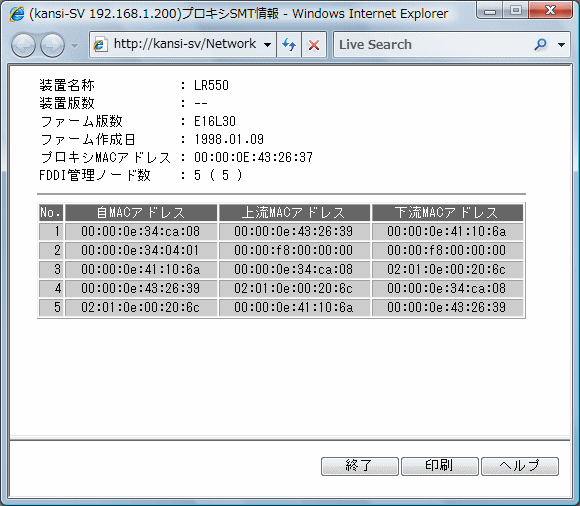Click the row number 5 cell
Screen dimensions: 580x506
[51, 307]
